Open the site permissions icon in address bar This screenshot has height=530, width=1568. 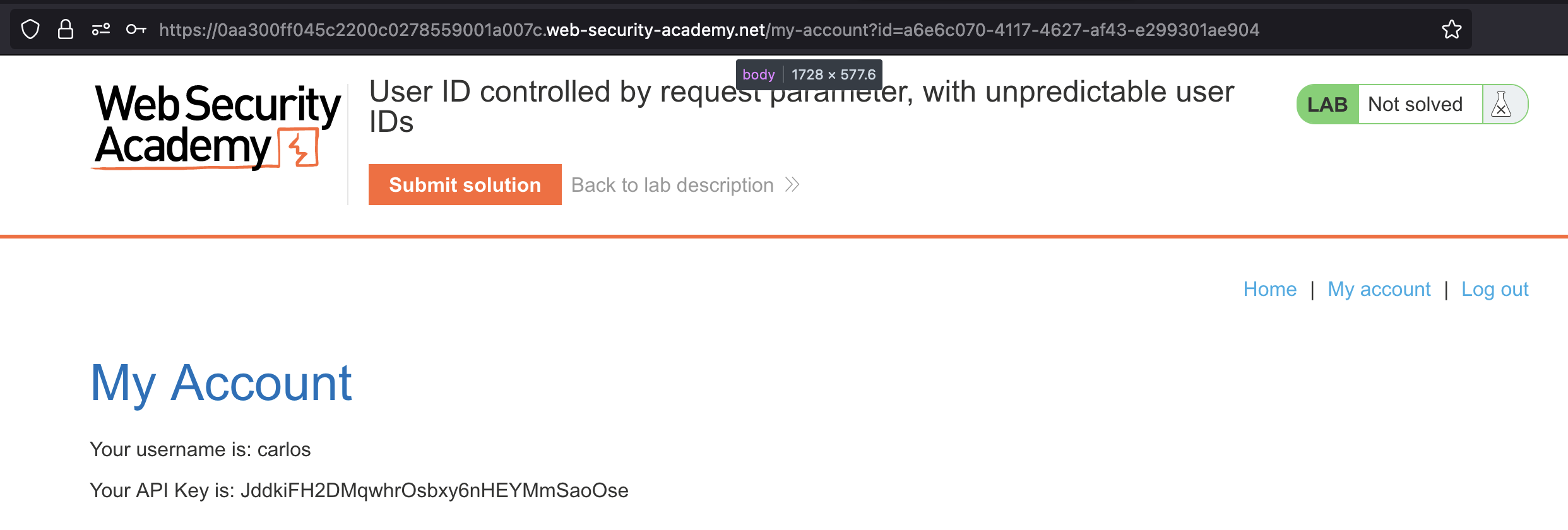pos(101,30)
